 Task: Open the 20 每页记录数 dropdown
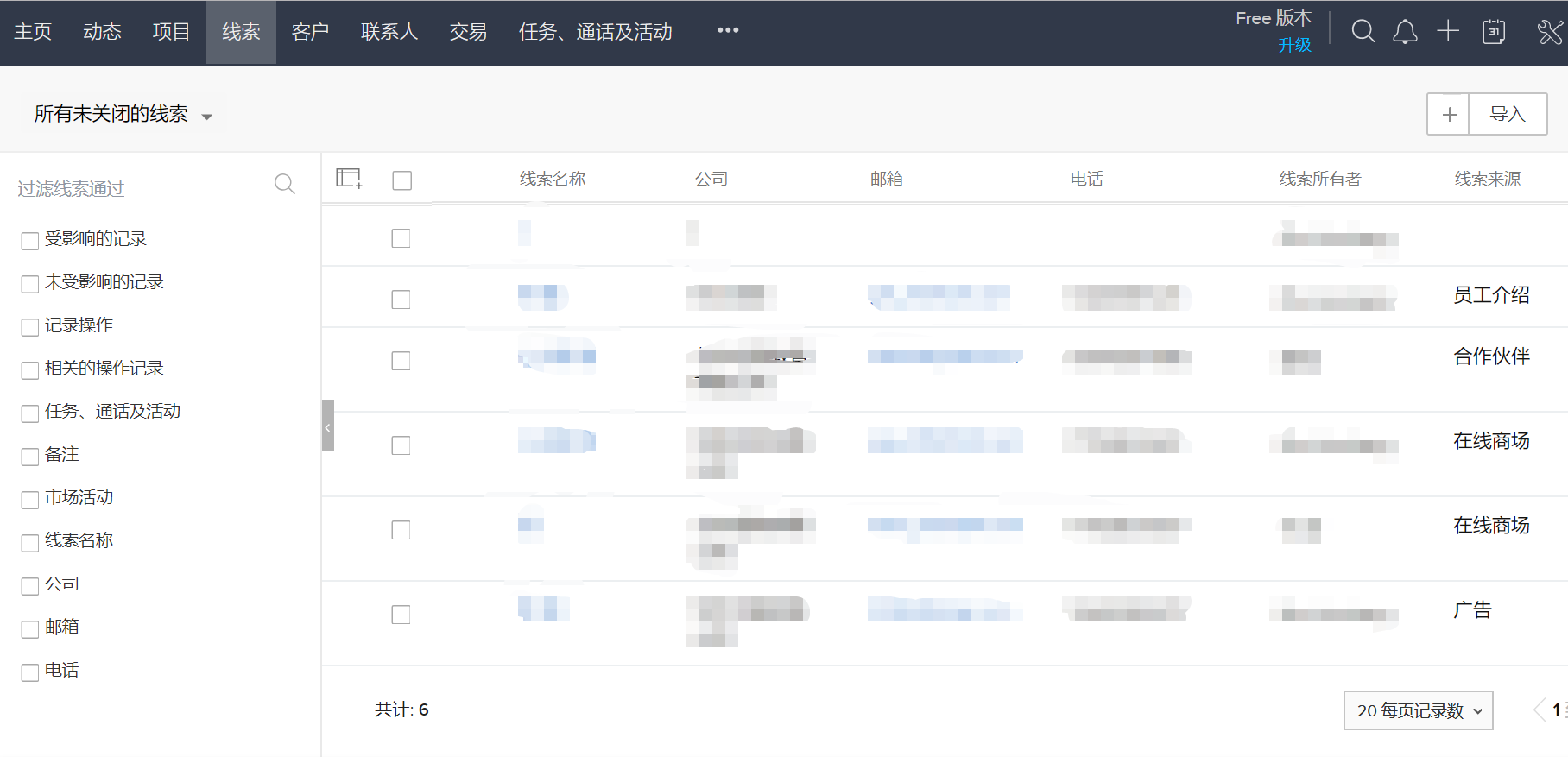pos(1418,710)
